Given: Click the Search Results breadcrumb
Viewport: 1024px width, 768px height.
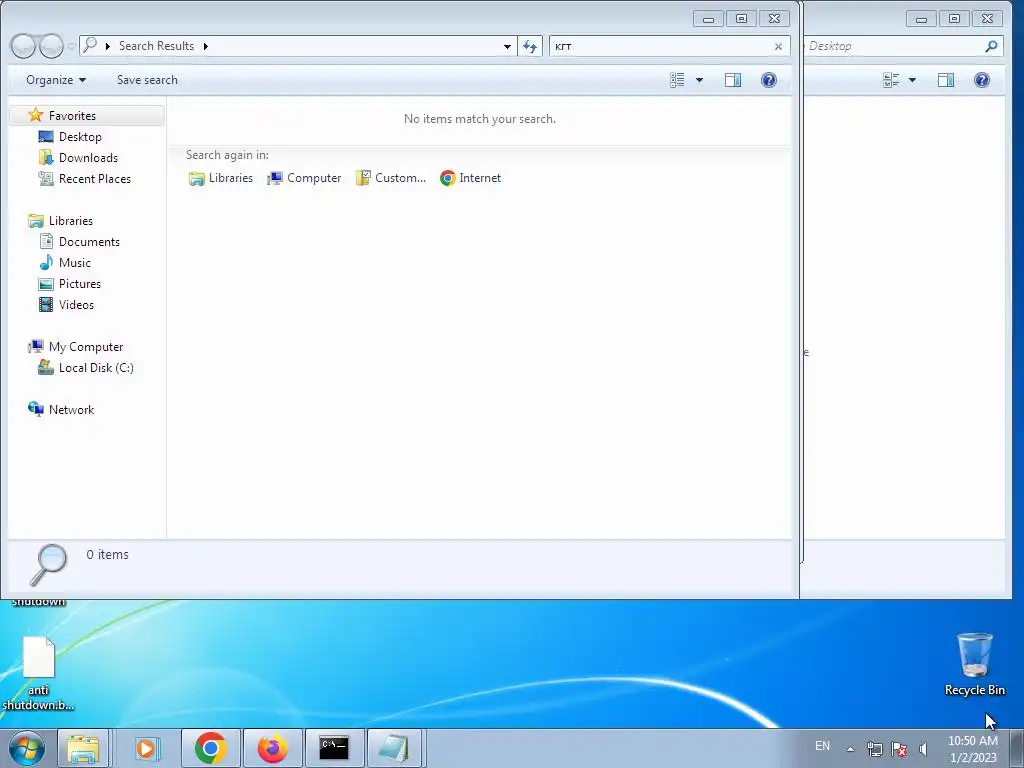Looking at the screenshot, I should 156,46.
